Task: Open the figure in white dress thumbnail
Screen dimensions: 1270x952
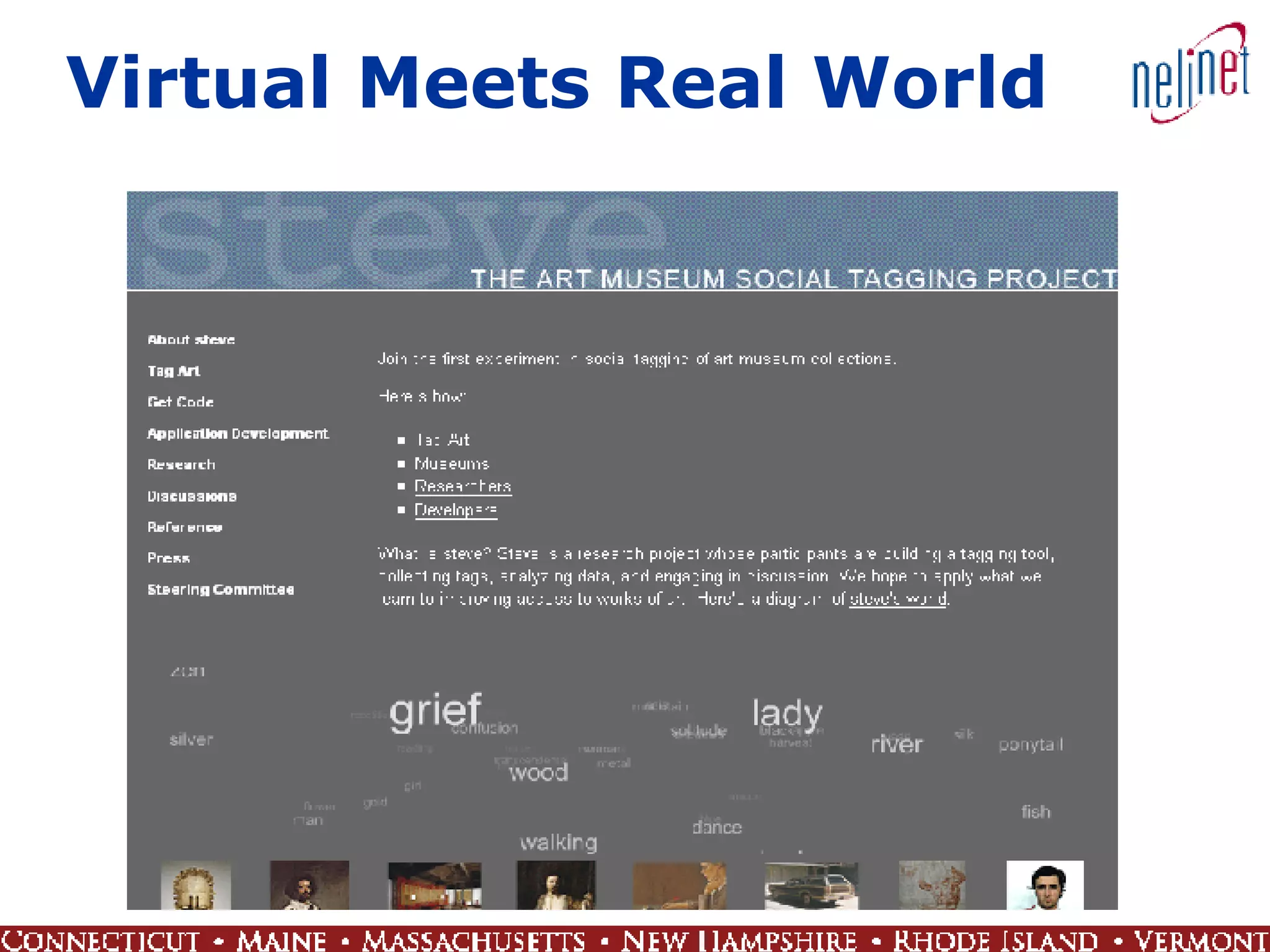Action: (x=556, y=885)
